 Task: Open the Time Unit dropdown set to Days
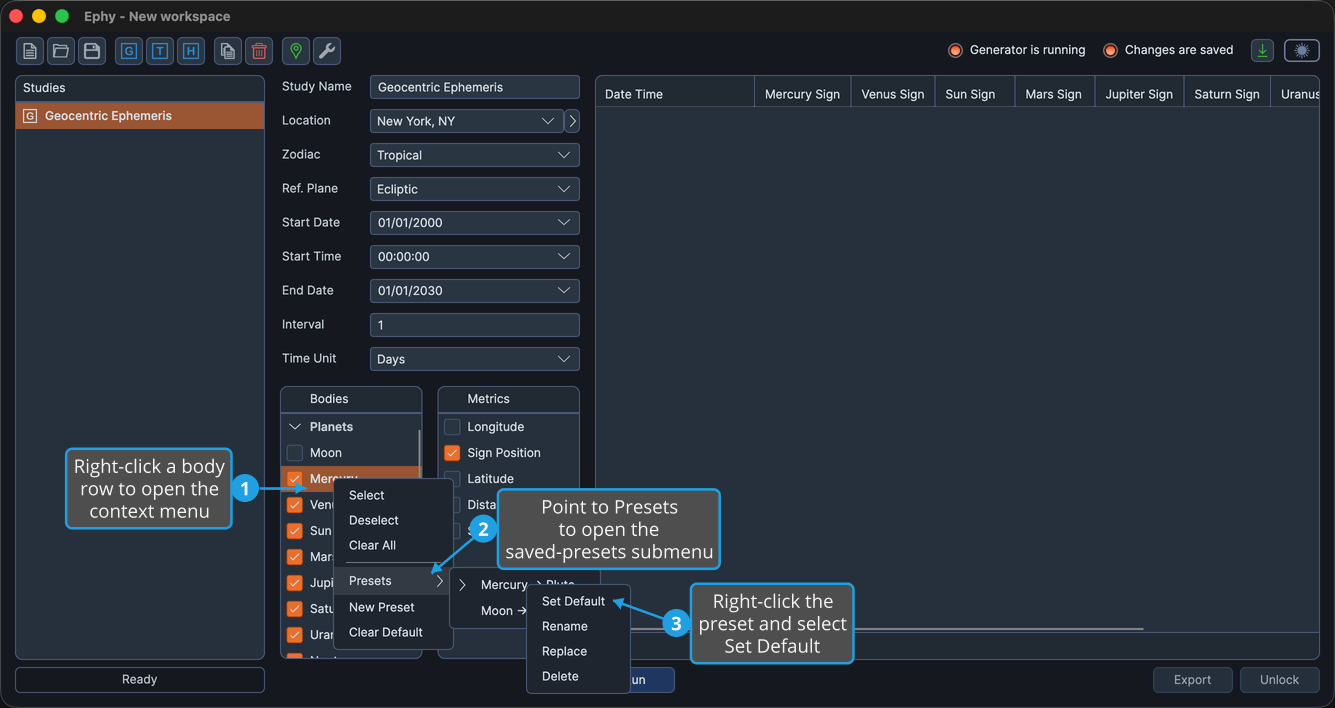[x=475, y=359]
